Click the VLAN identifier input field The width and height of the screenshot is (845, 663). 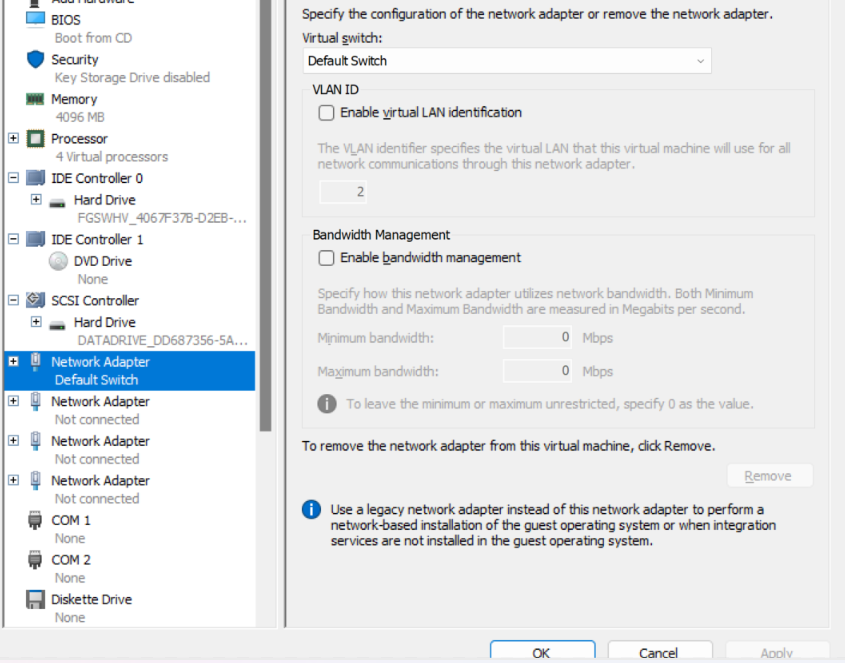pos(343,191)
